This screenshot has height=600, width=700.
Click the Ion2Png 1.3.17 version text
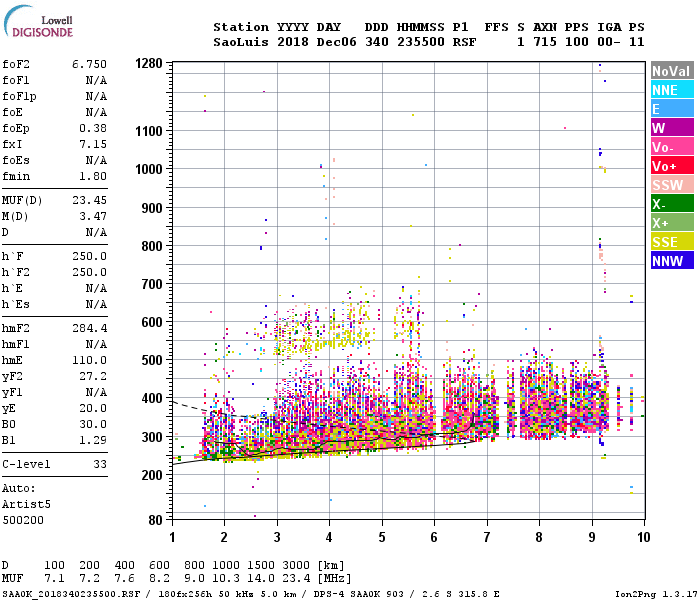pos(655,594)
